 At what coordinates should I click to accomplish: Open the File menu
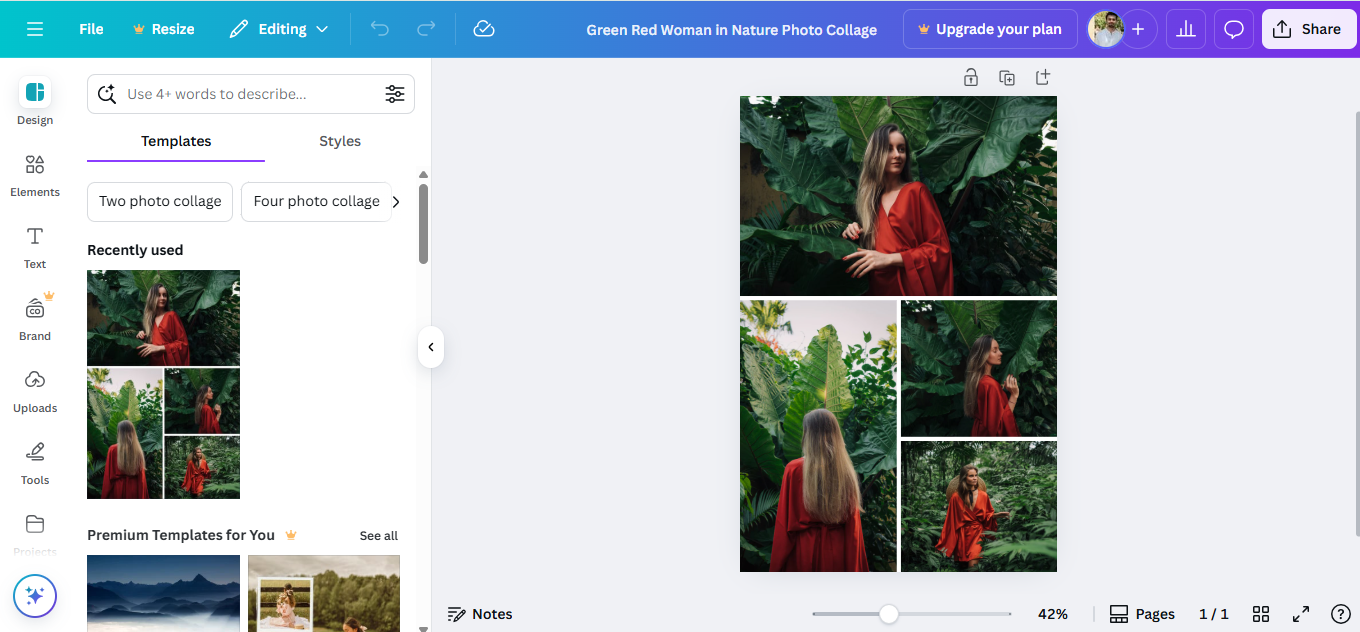(x=90, y=29)
